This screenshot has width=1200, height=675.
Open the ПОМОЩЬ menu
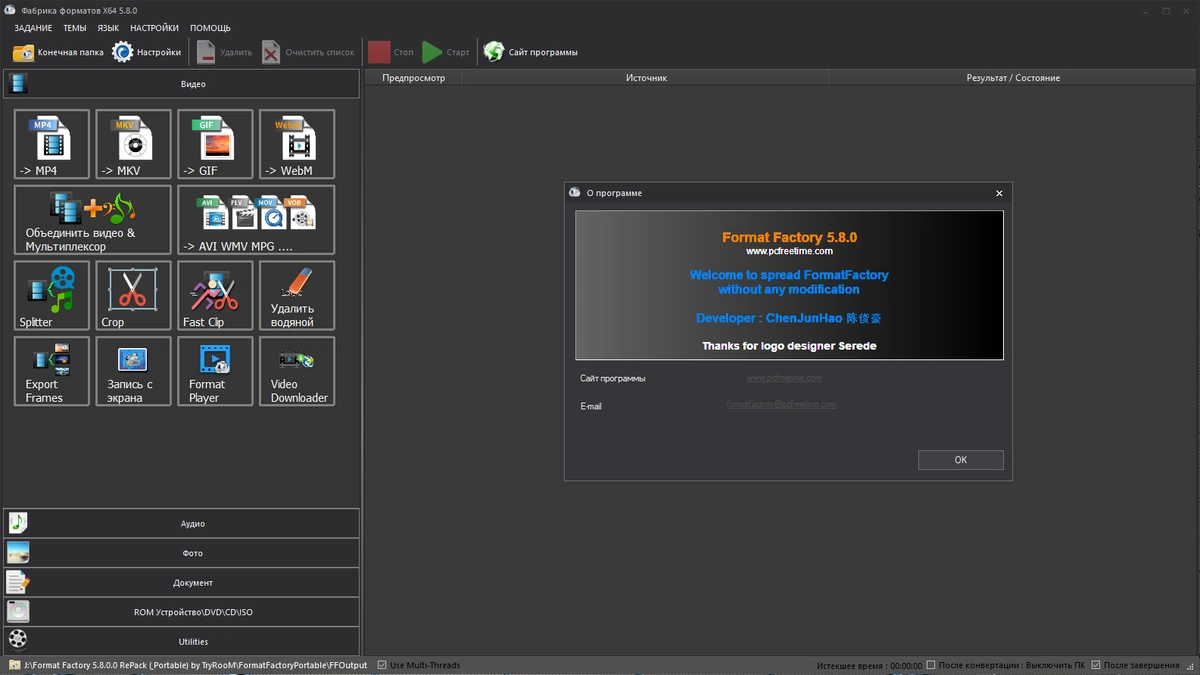pos(210,28)
